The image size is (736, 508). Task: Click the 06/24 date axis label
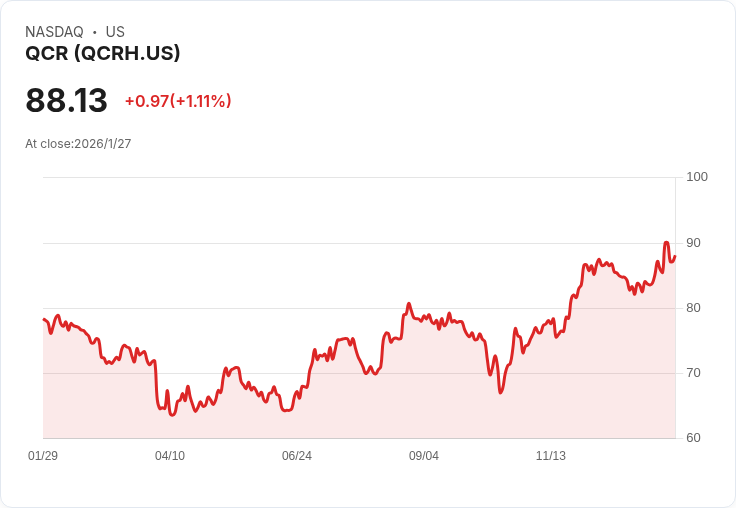(297, 456)
